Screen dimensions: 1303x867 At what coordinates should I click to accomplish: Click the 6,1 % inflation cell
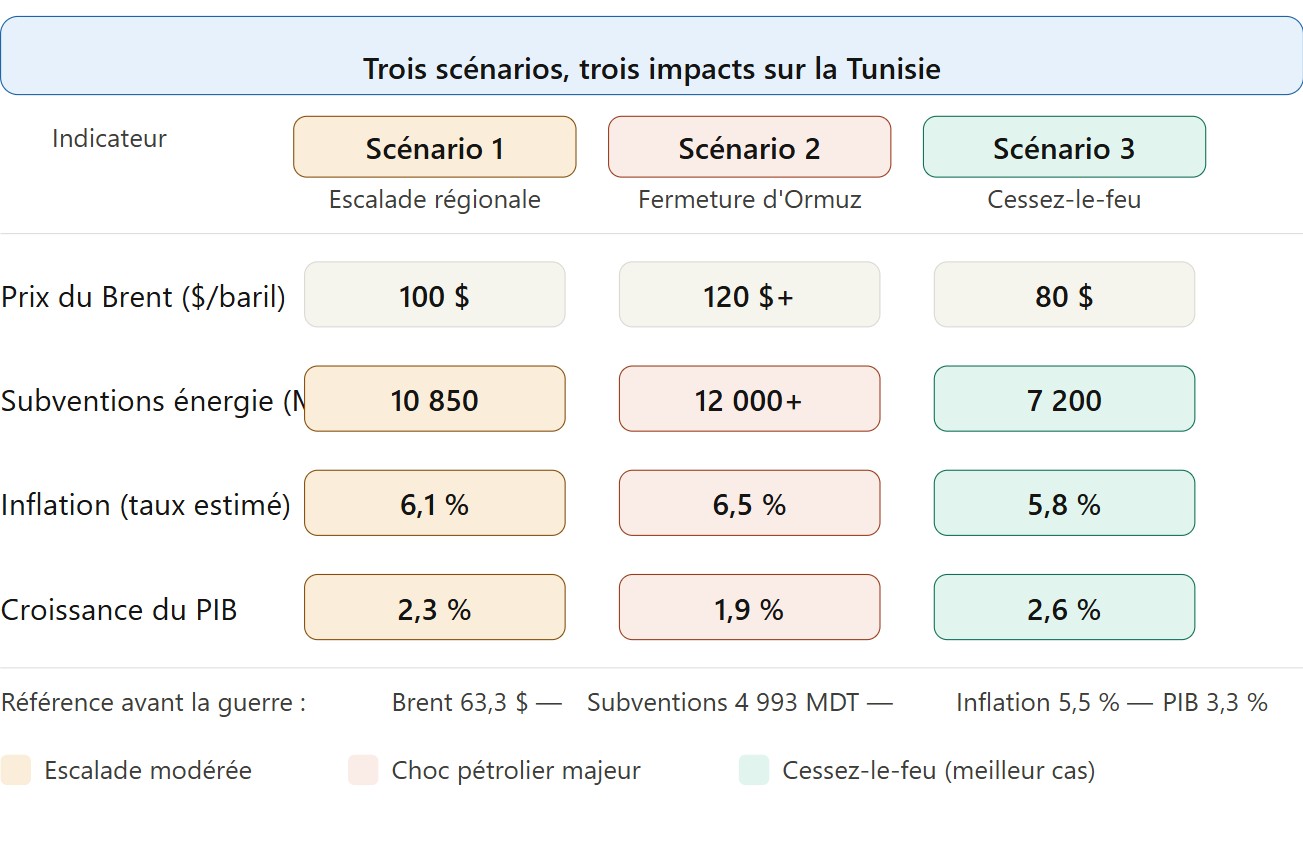click(434, 503)
